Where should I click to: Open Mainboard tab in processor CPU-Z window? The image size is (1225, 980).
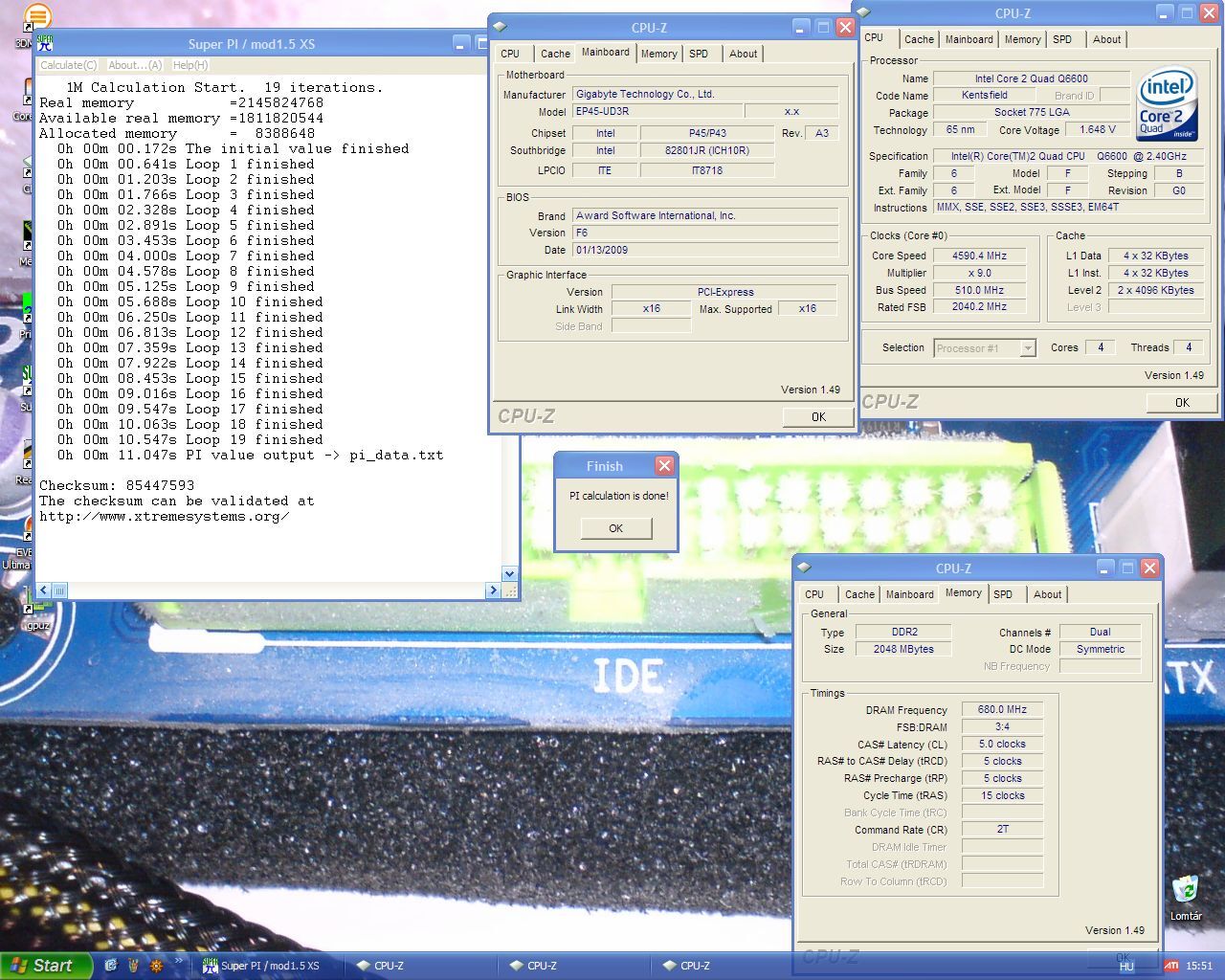coord(969,39)
